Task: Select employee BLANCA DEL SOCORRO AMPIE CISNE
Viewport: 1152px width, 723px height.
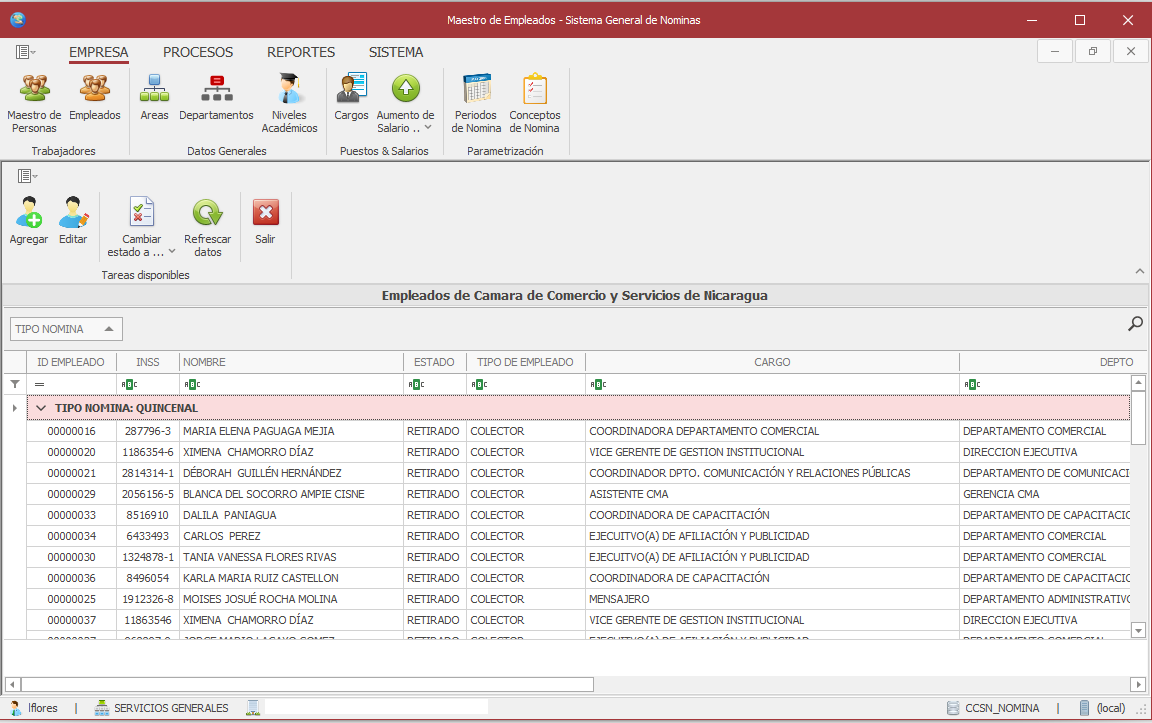Action: coord(578,494)
